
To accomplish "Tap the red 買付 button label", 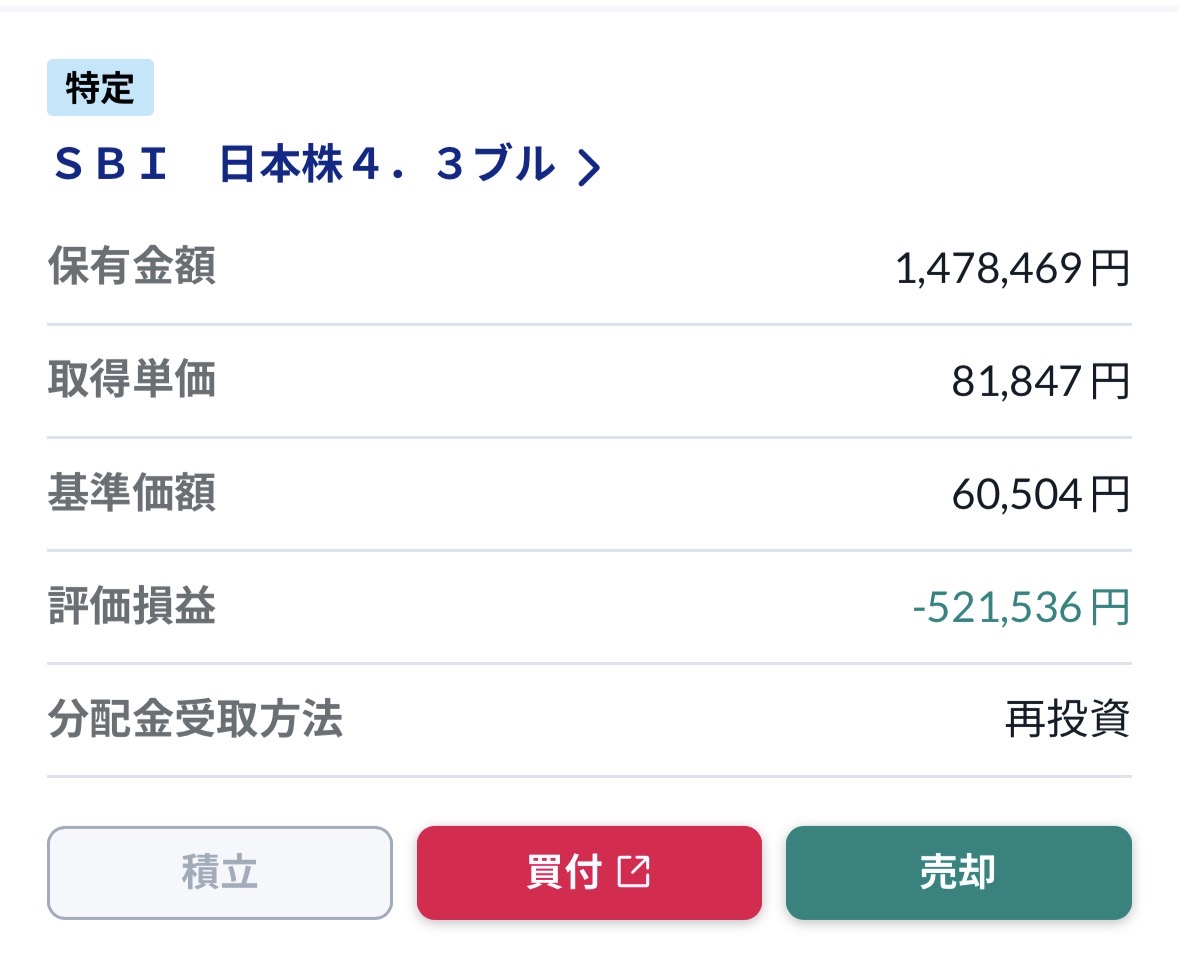I will (564, 872).
